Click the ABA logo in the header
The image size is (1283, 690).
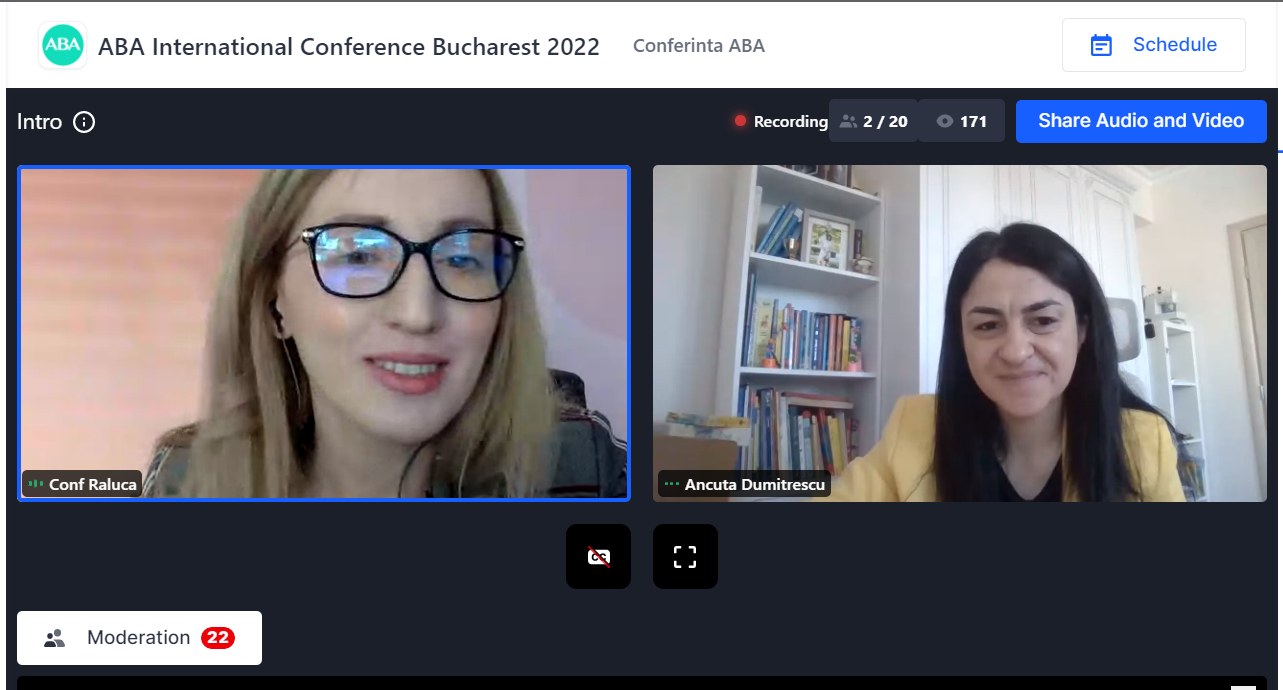[62, 46]
